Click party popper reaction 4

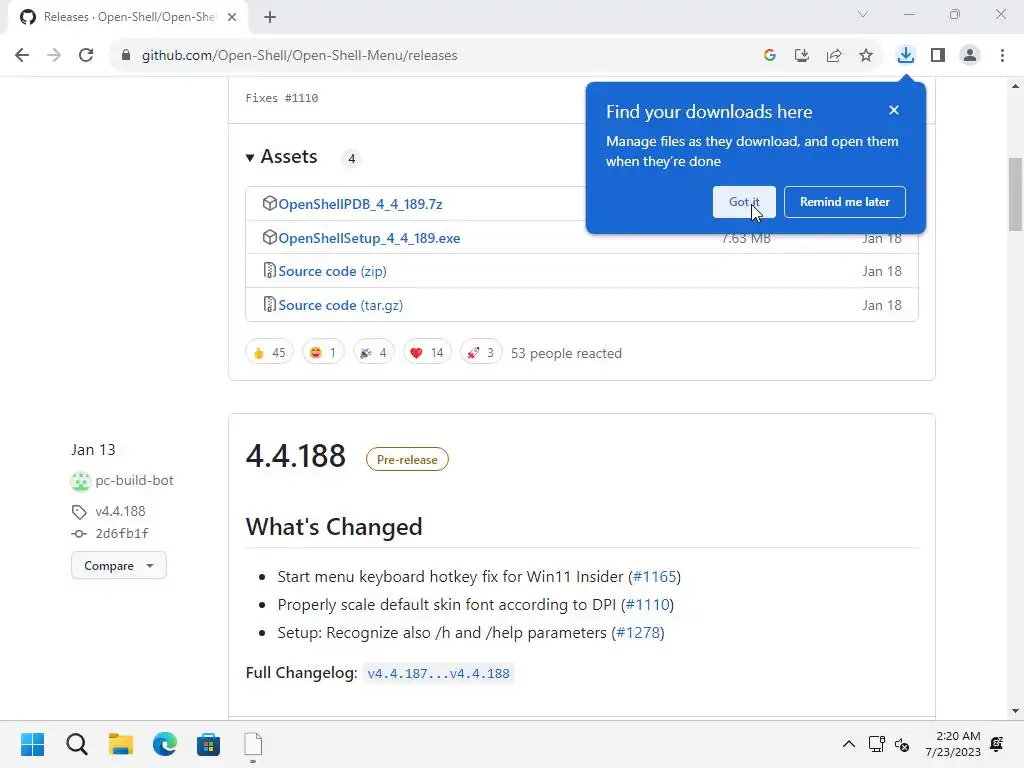click(374, 353)
